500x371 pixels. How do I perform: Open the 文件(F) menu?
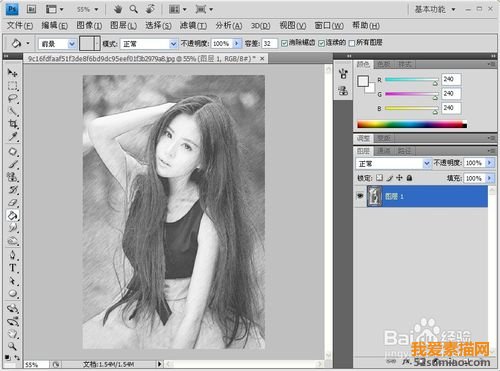point(20,26)
